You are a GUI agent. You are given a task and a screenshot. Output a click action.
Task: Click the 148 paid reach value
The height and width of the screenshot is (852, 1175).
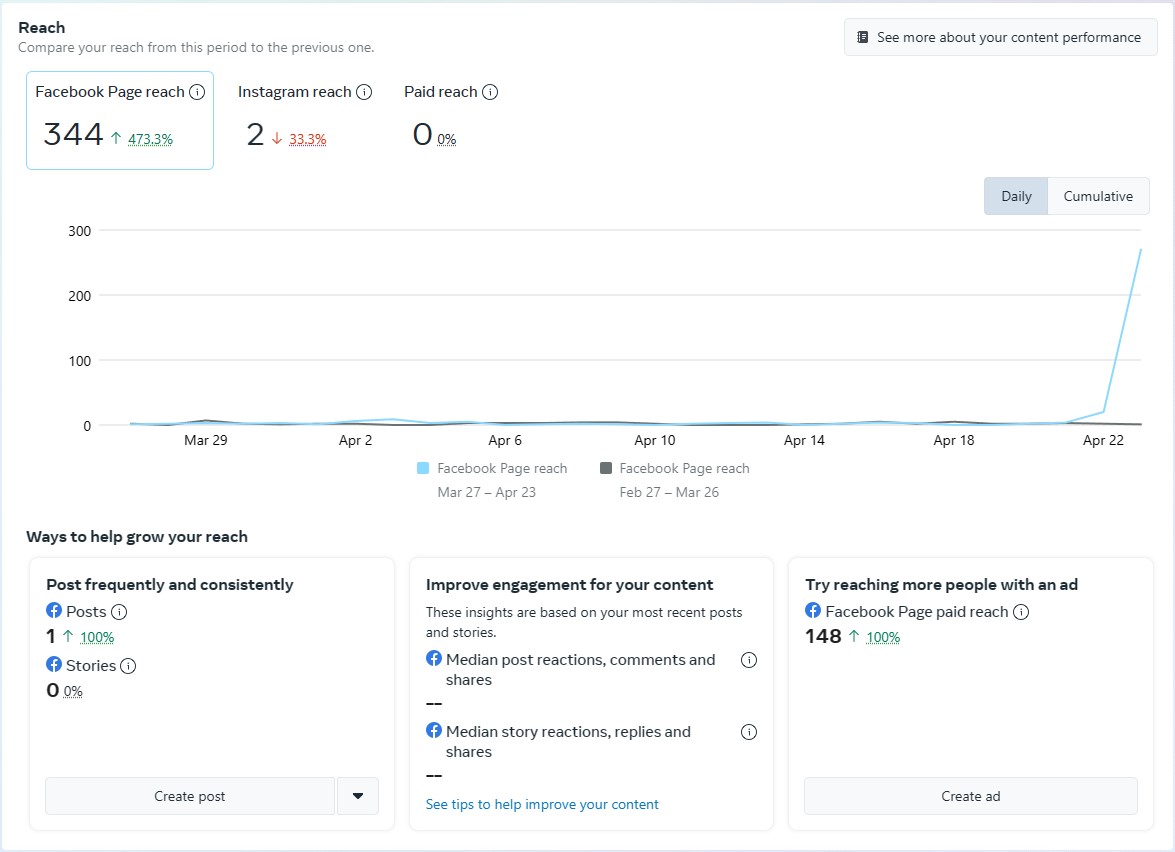823,636
